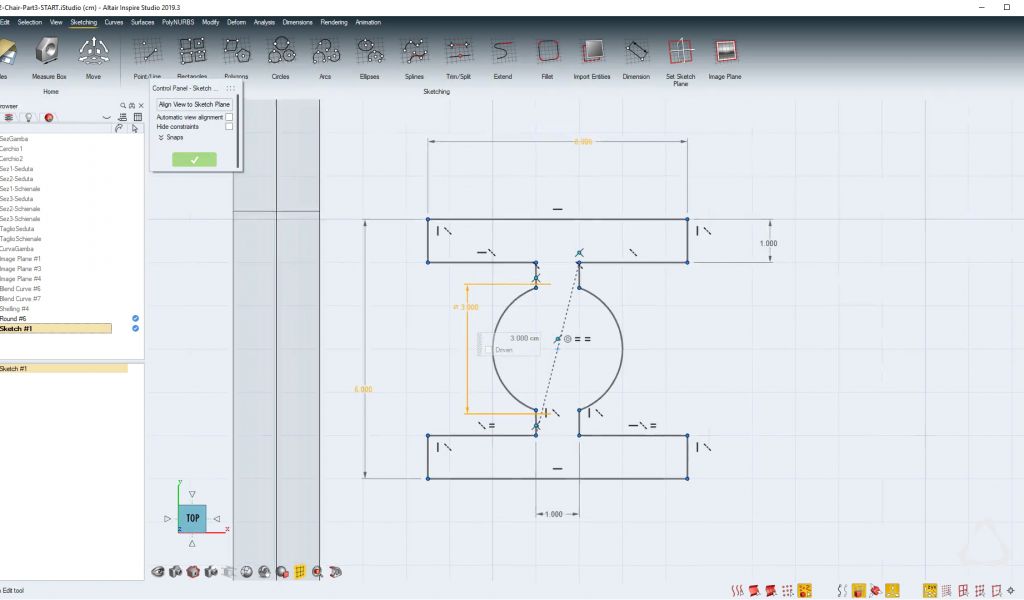This screenshot has width=1024, height=600.
Task: Select Blend Curve #7 in browser
Action: pyautogui.click(x=21, y=299)
